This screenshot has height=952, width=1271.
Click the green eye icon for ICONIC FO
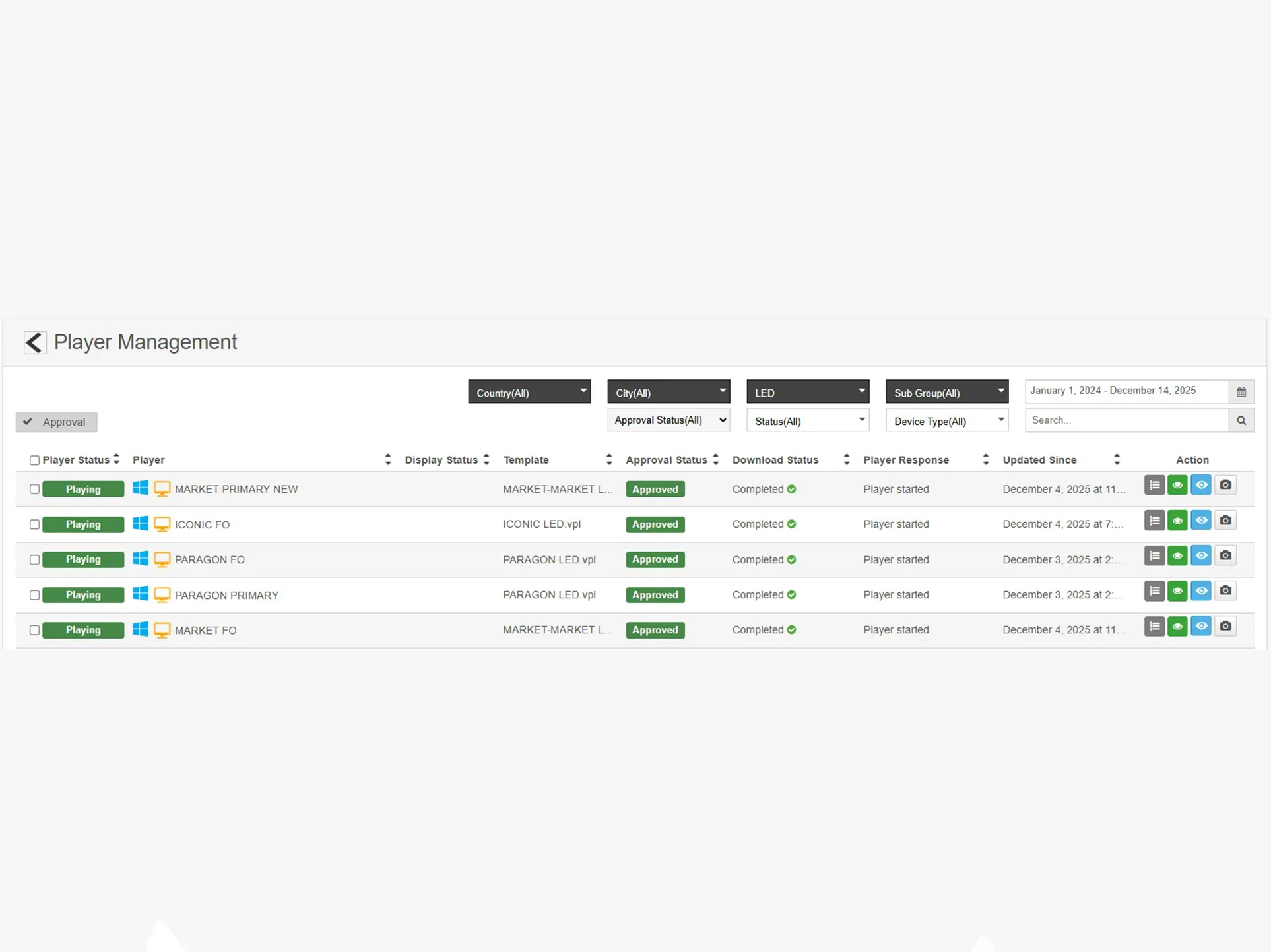pyautogui.click(x=1177, y=521)
